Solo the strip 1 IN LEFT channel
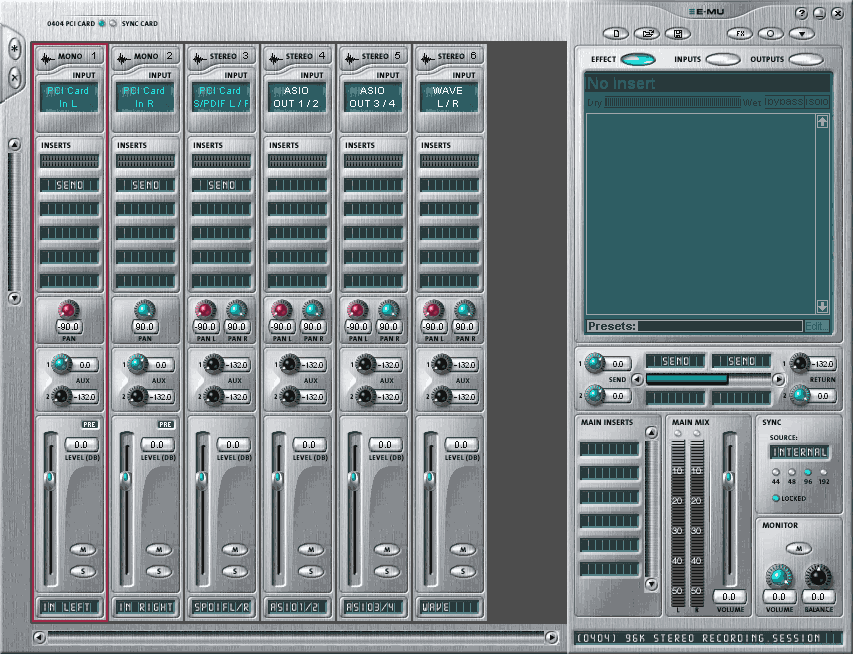The width and height of the screenshot is (853, 654). pos(83,571)
